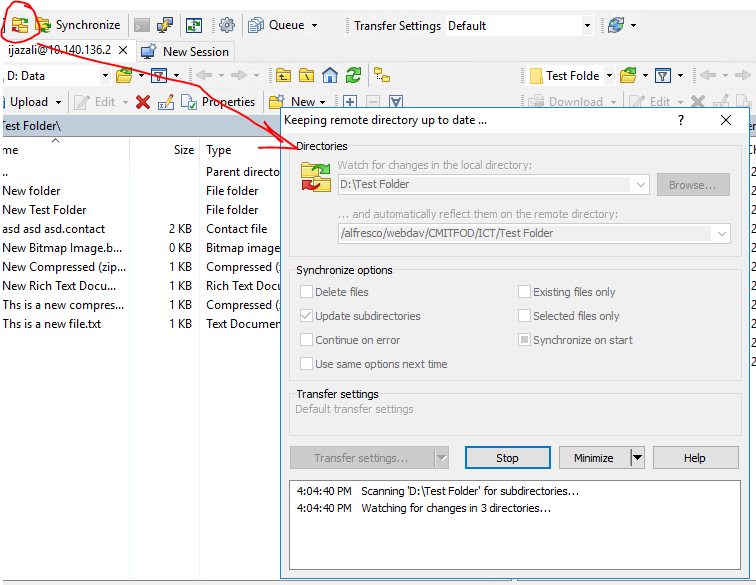Image resolution: width=756 pixels, height=585 pixels.
Task: Click the red X delete icon
Action: tap(143, 101)
